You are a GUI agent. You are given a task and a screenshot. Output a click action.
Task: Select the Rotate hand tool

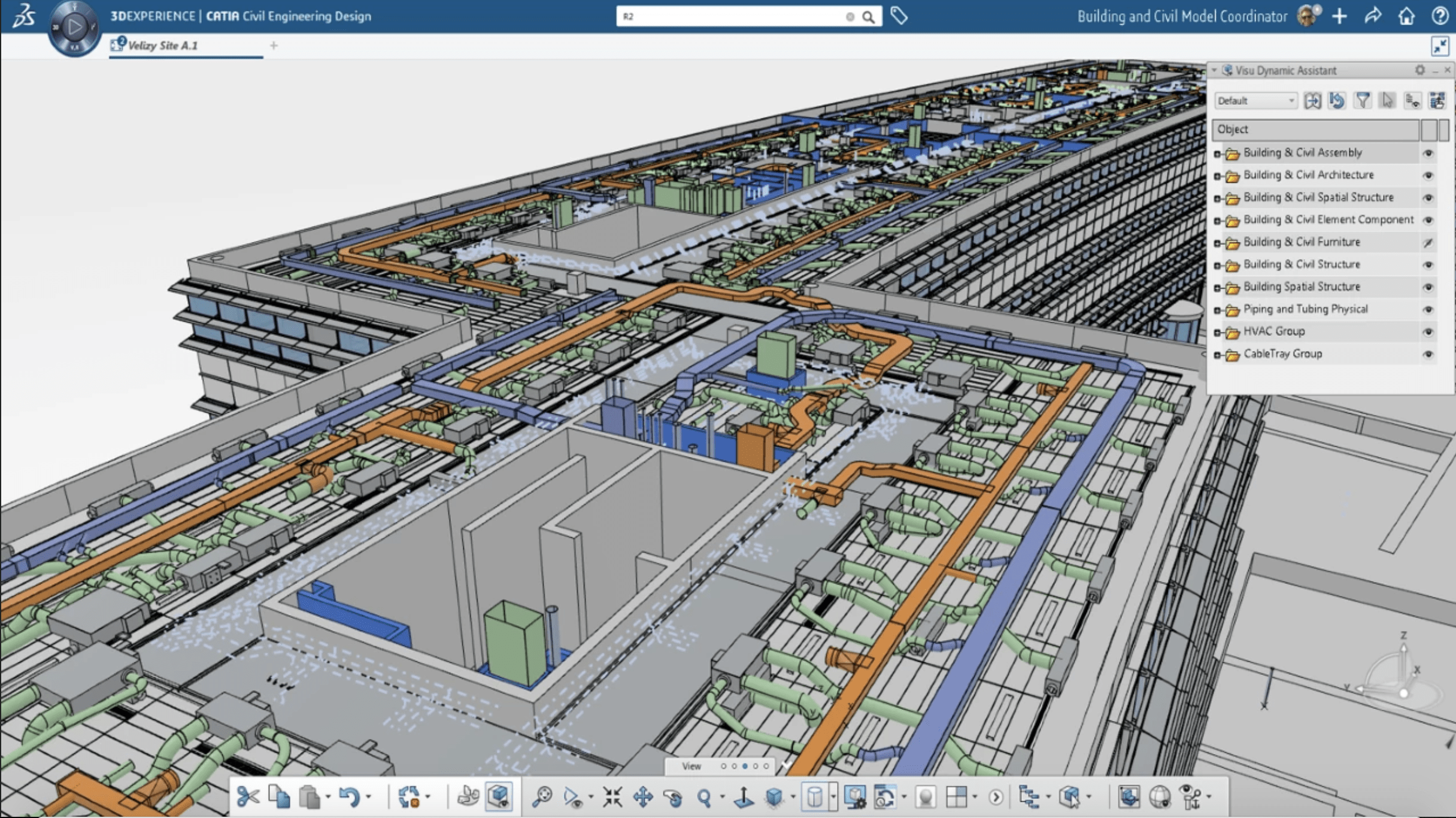674,797
